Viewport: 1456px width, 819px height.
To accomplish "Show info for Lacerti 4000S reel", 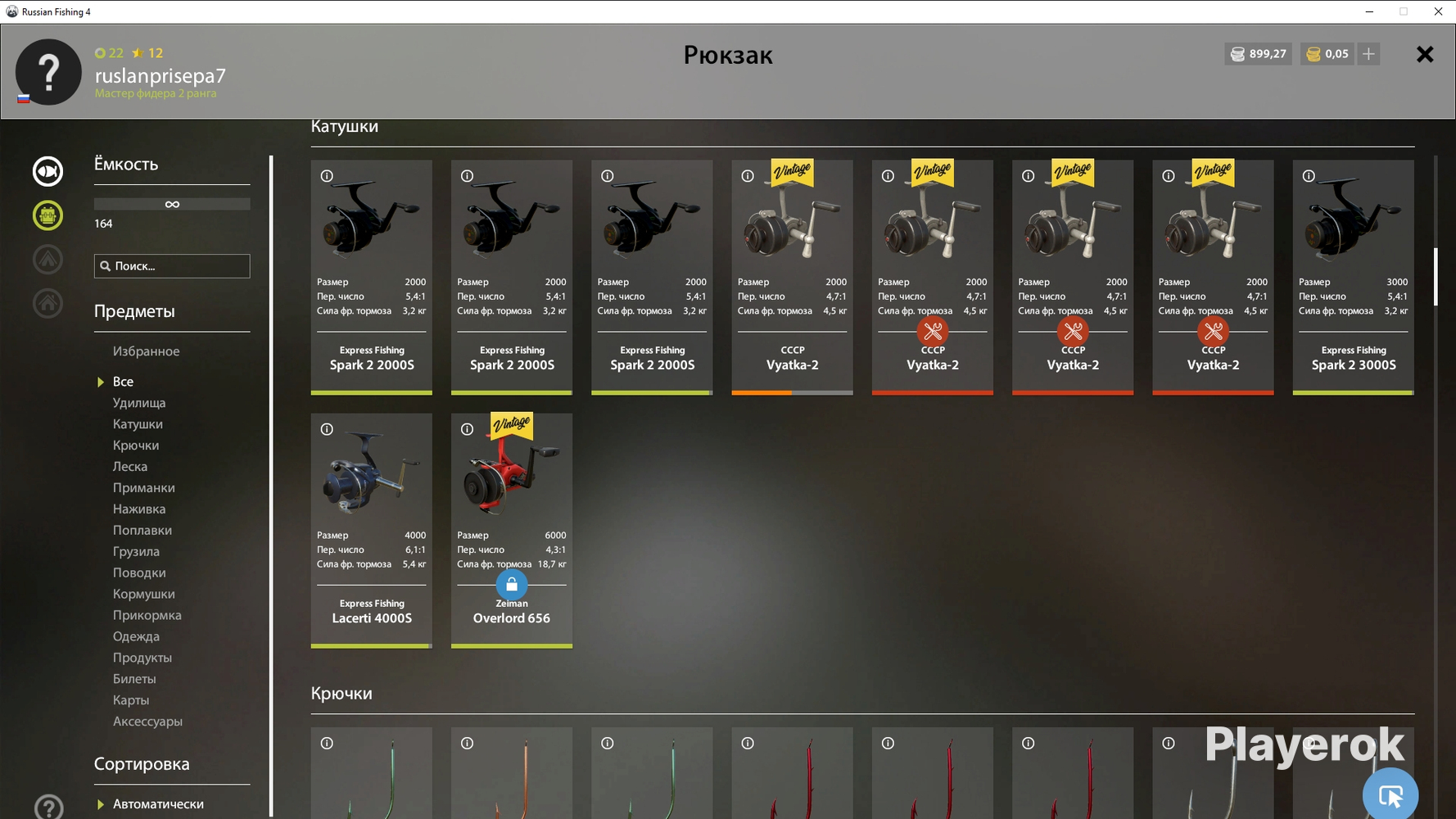I will [x=327, y=429].
